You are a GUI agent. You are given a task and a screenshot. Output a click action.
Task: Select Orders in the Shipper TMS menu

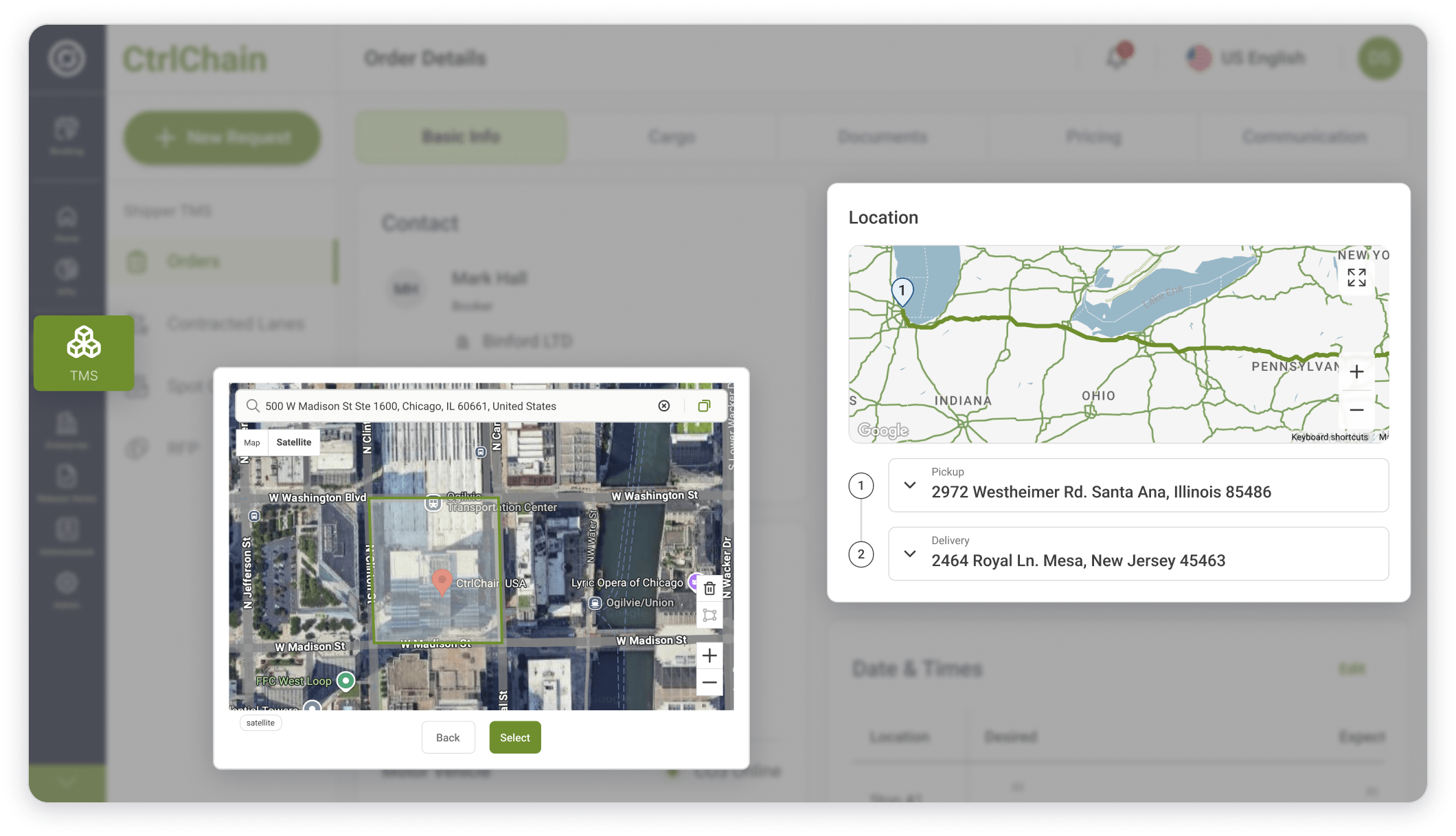pyautogui.click(x=224, y=261)
